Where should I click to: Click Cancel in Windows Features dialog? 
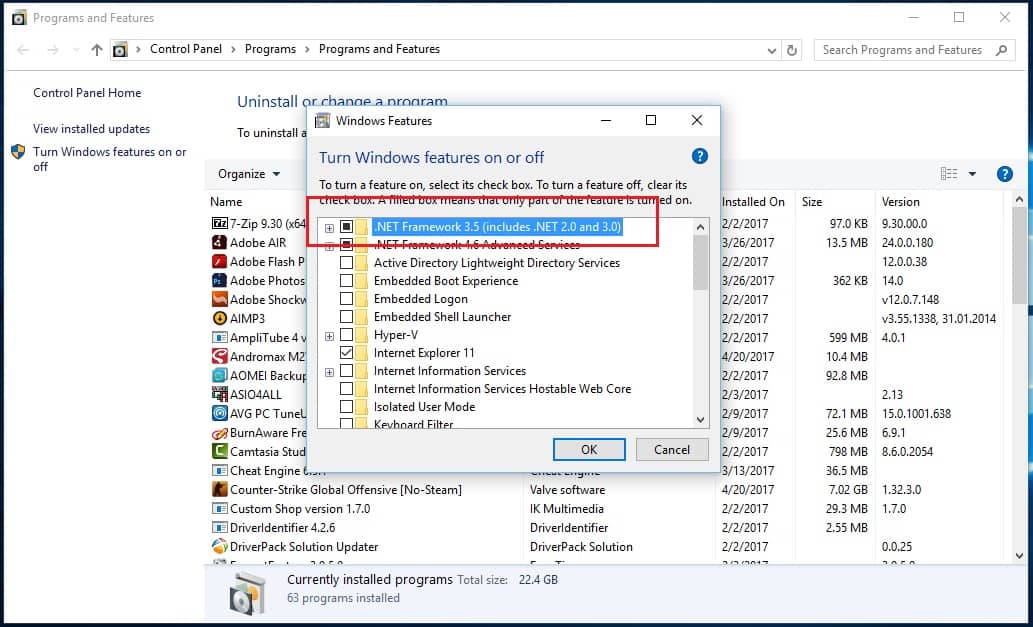click(x=672, y=450)
